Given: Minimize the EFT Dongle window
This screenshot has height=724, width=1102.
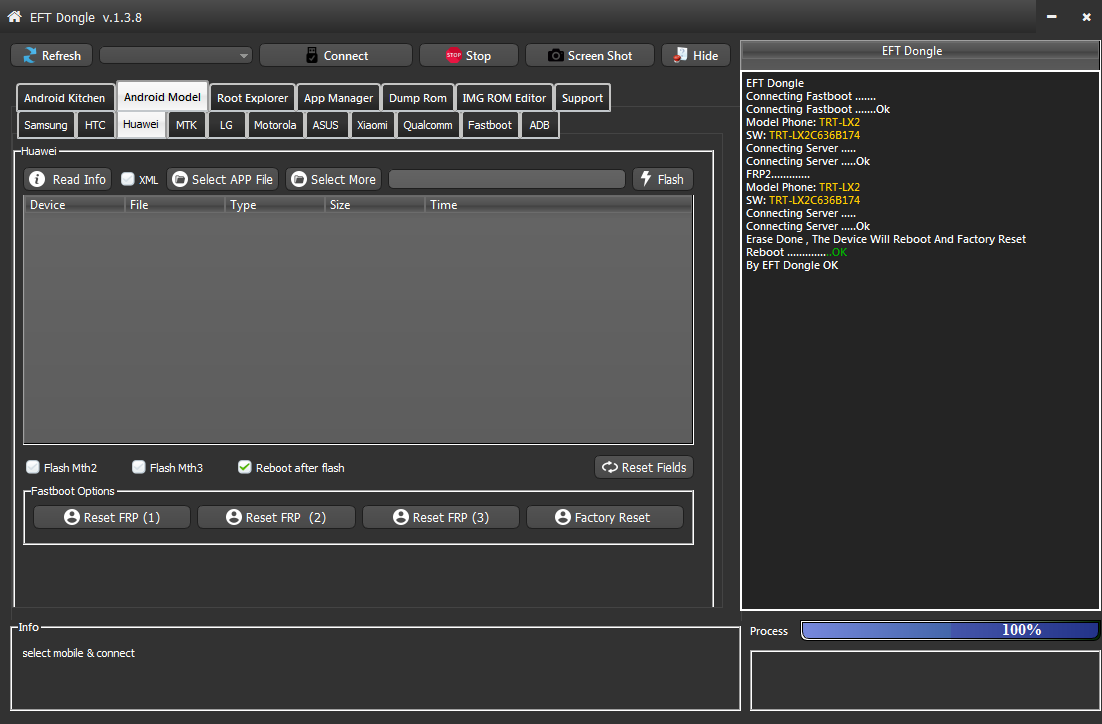Looking at the screenshot, I should [x=1051, y=16].
